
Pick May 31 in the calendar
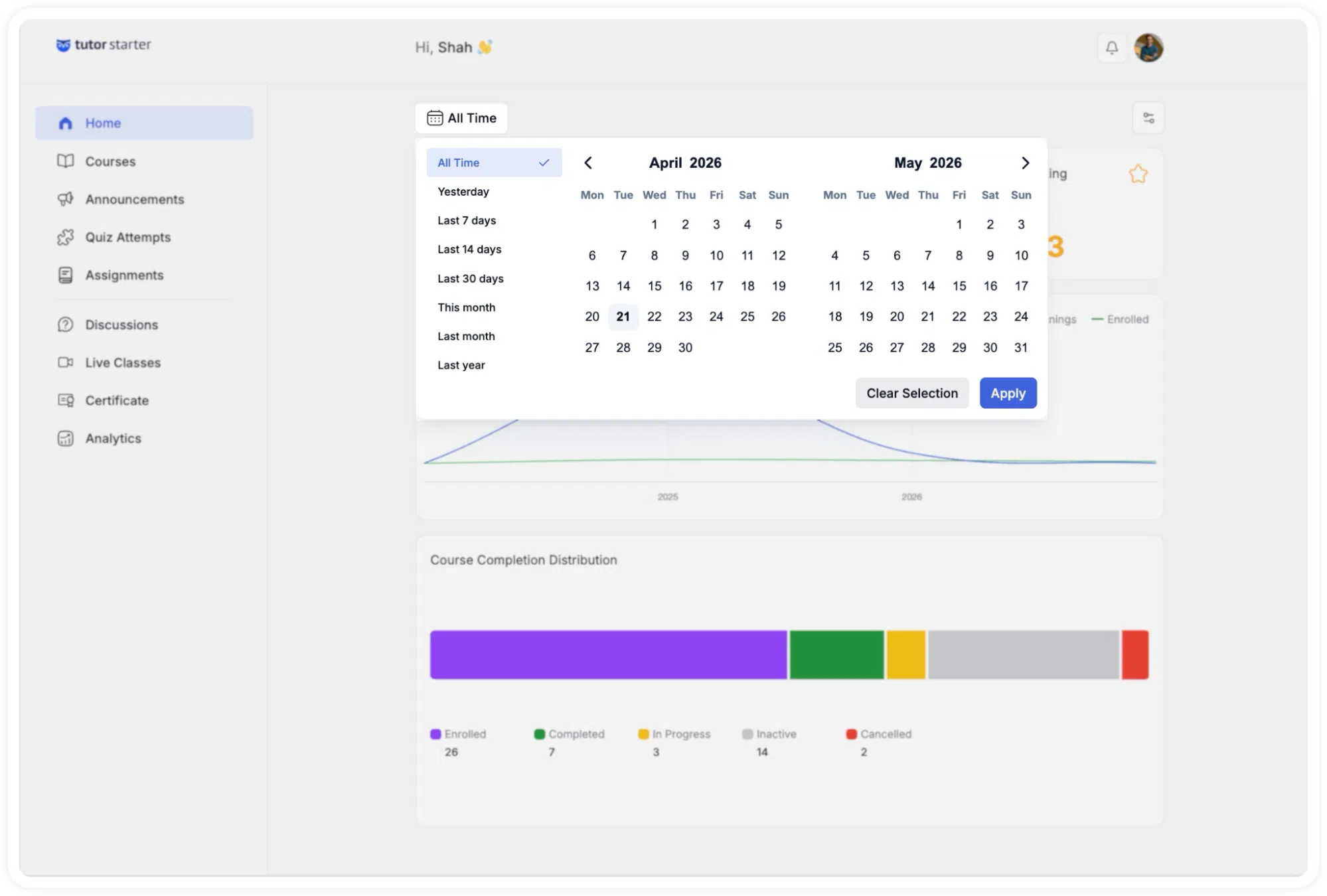coord(1020,347)
